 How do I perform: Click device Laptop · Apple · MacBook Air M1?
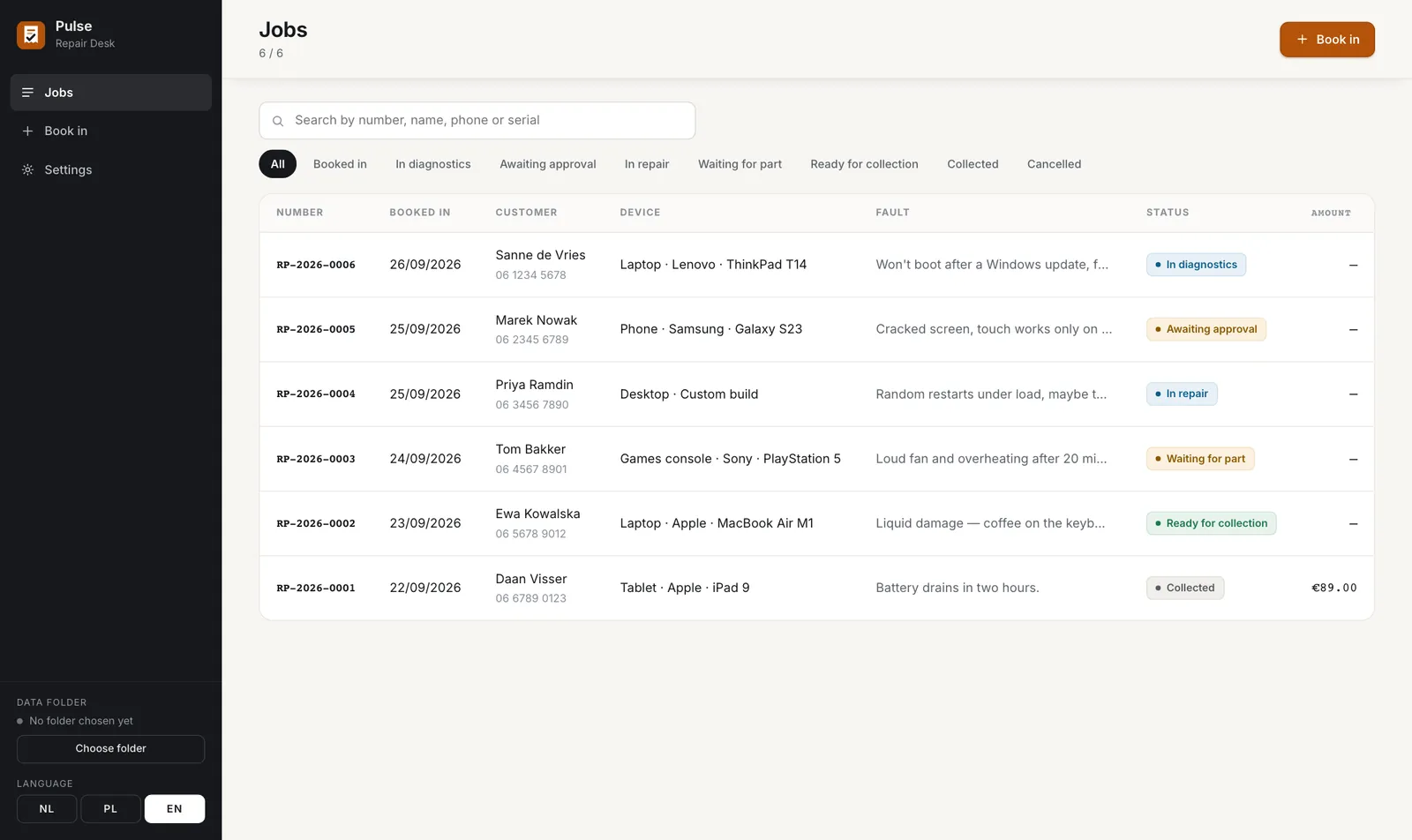(717, 523)
